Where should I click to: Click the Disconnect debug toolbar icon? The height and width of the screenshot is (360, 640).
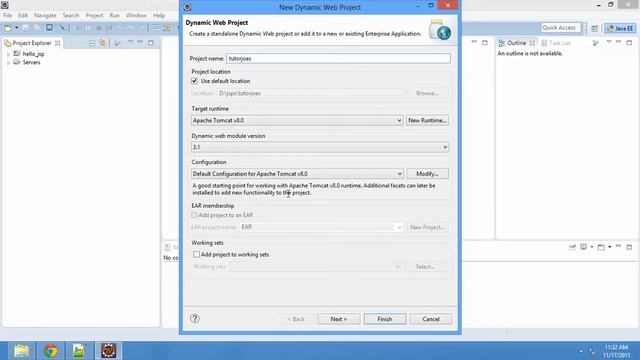pos(109,28)
